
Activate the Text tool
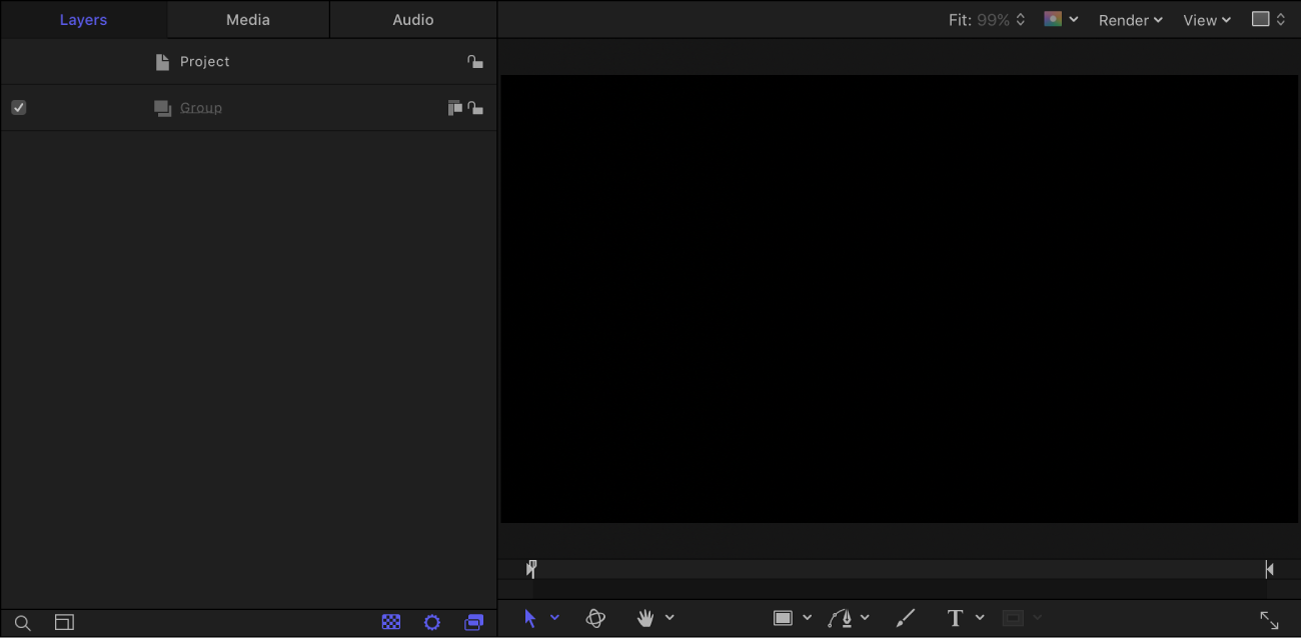(955, 617)
